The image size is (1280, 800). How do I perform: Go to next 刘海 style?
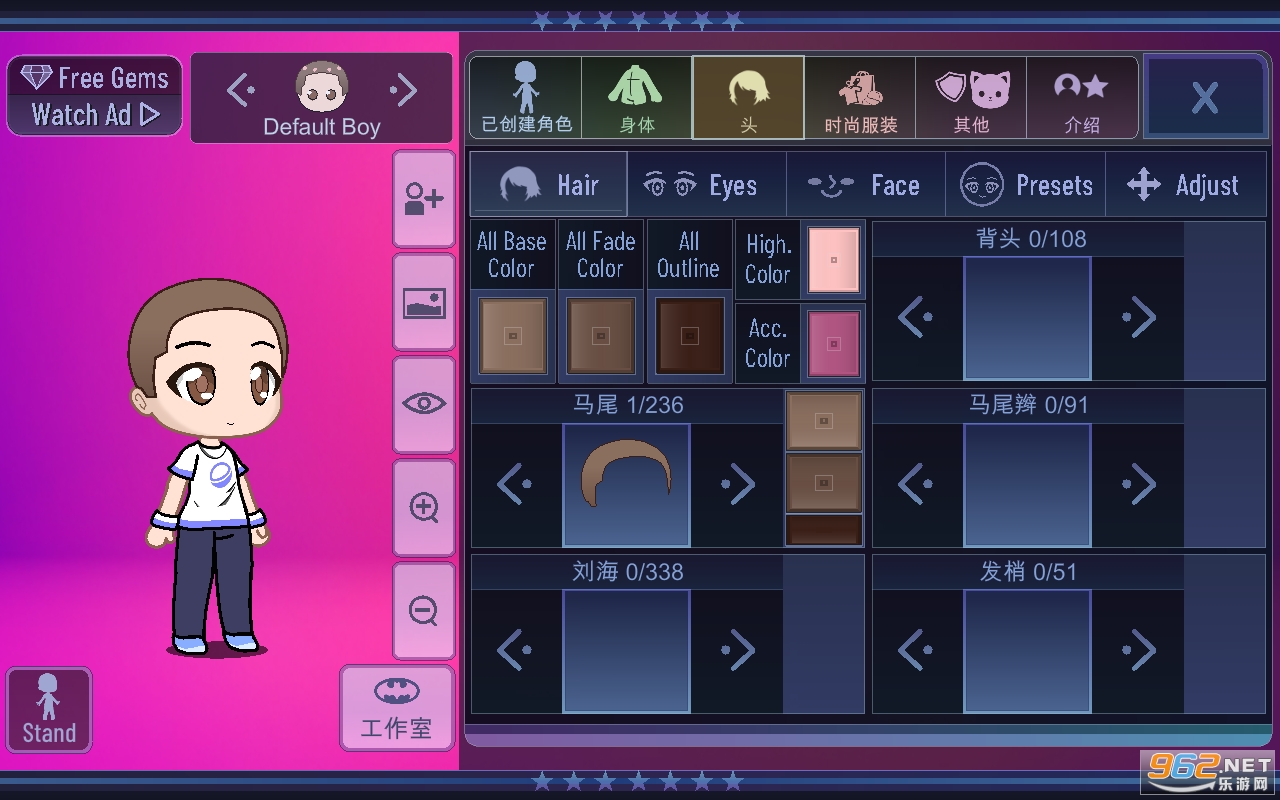click(738, 651)
